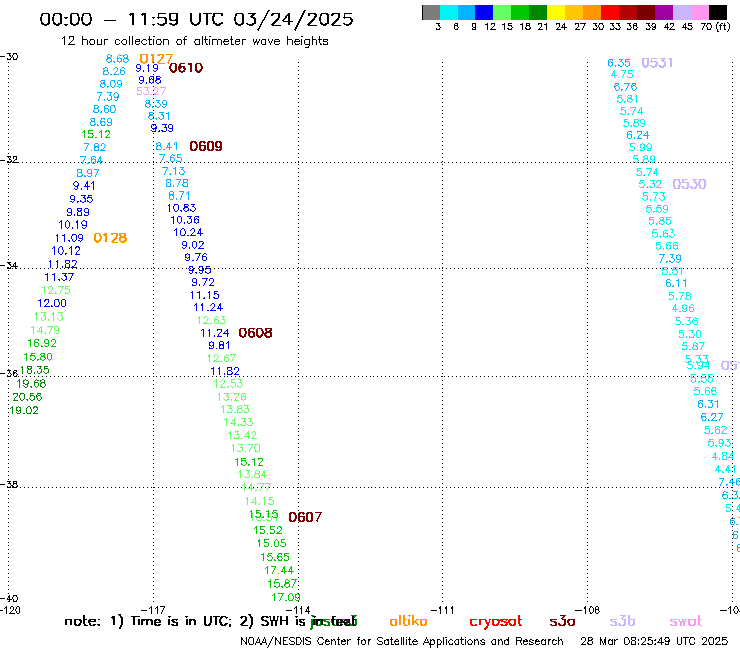Select the 14.33 wave height reading
The height and width of the screenshot is (650, 740).
238,422
